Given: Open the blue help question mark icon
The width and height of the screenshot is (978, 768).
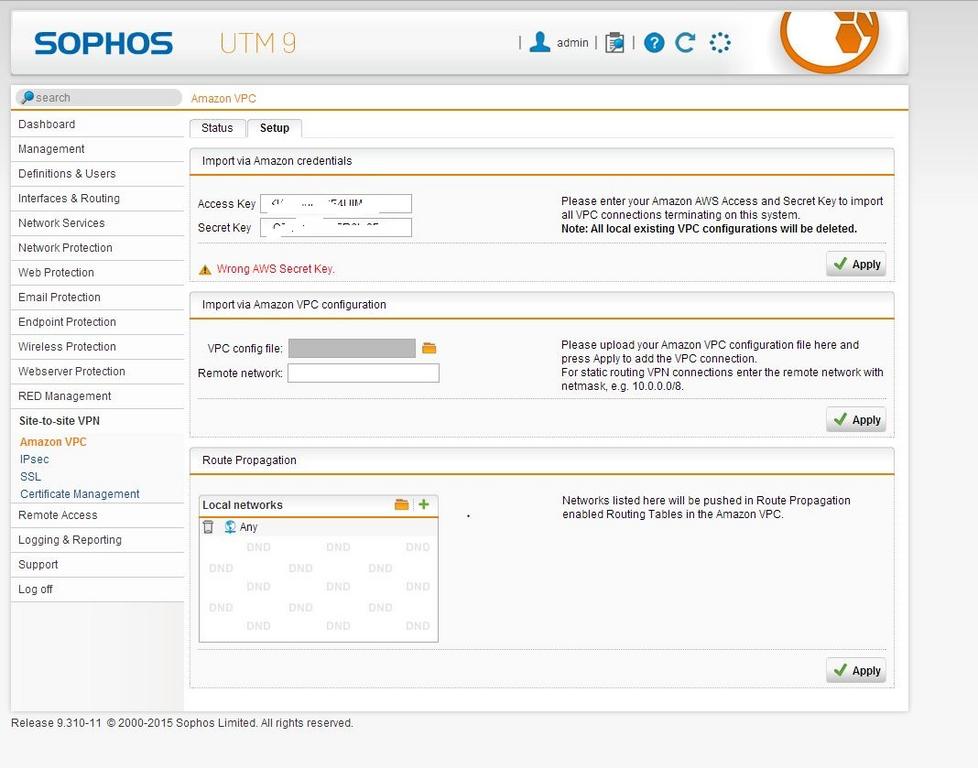Looking at the screenshot, I should 654,43.
